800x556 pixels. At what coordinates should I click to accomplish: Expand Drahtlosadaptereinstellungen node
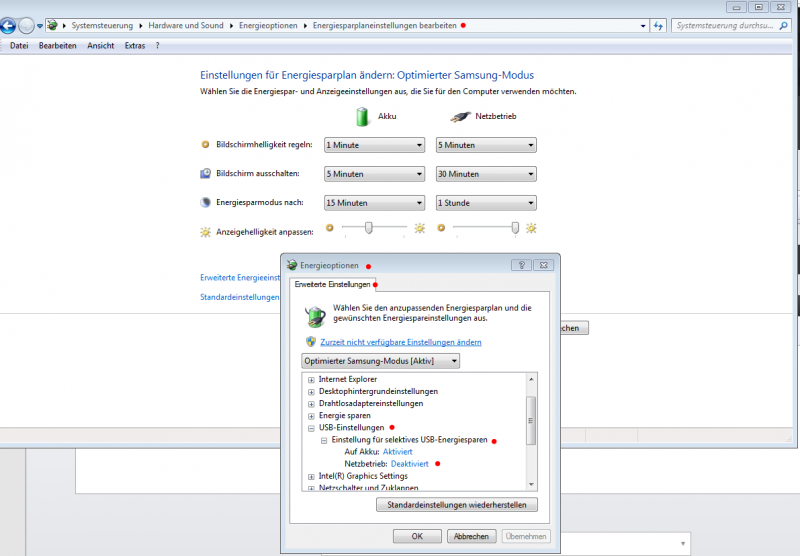(311, 404)
